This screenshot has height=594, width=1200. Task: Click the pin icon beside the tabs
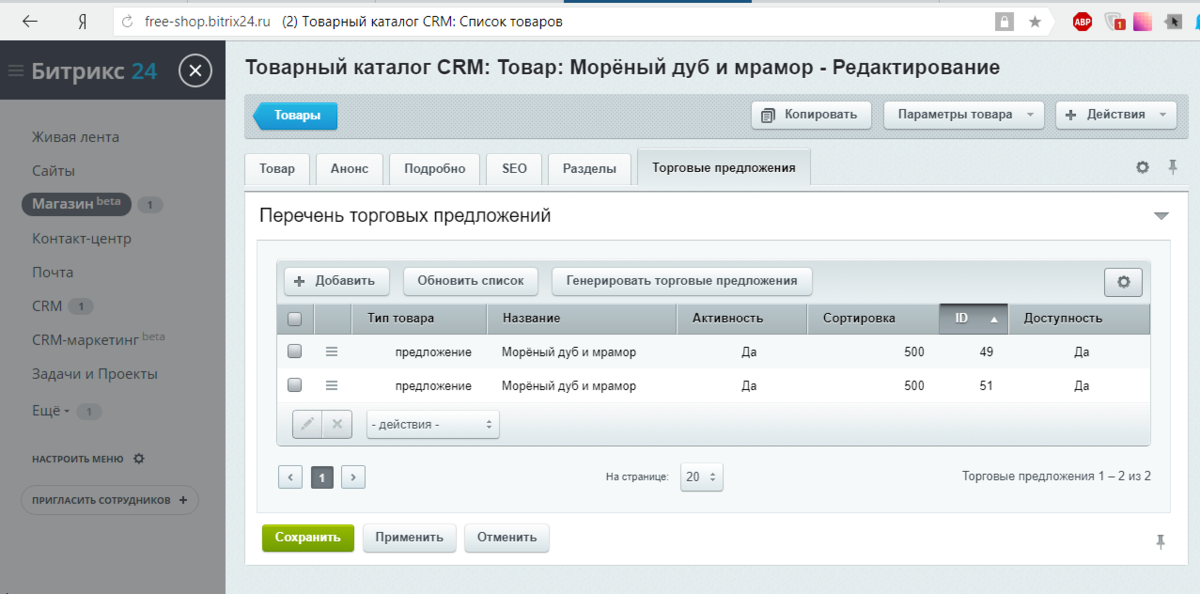pyautogui.click(x=1173, y=168)
